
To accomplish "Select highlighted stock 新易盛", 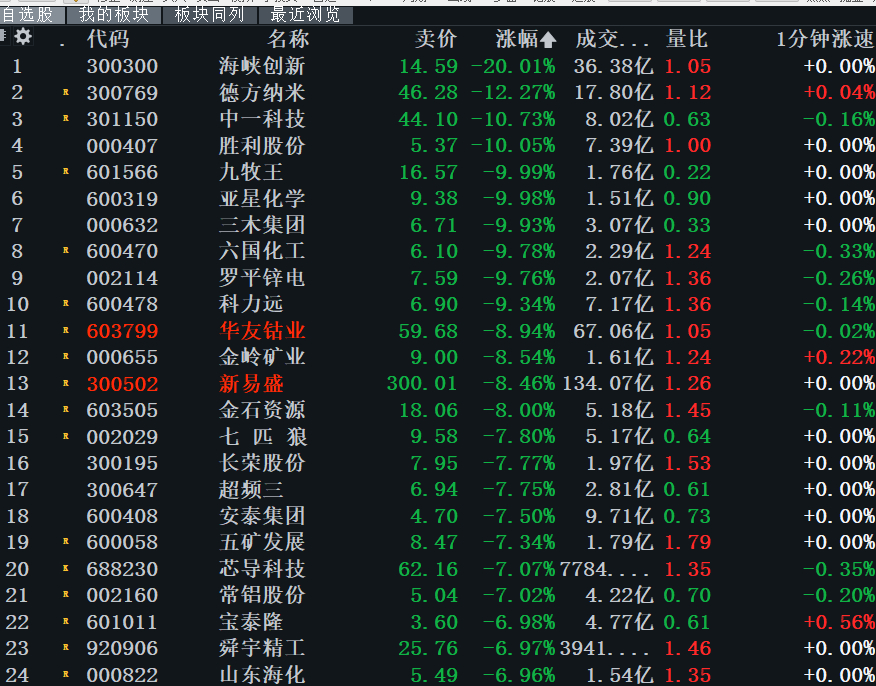I will (438, 383).
